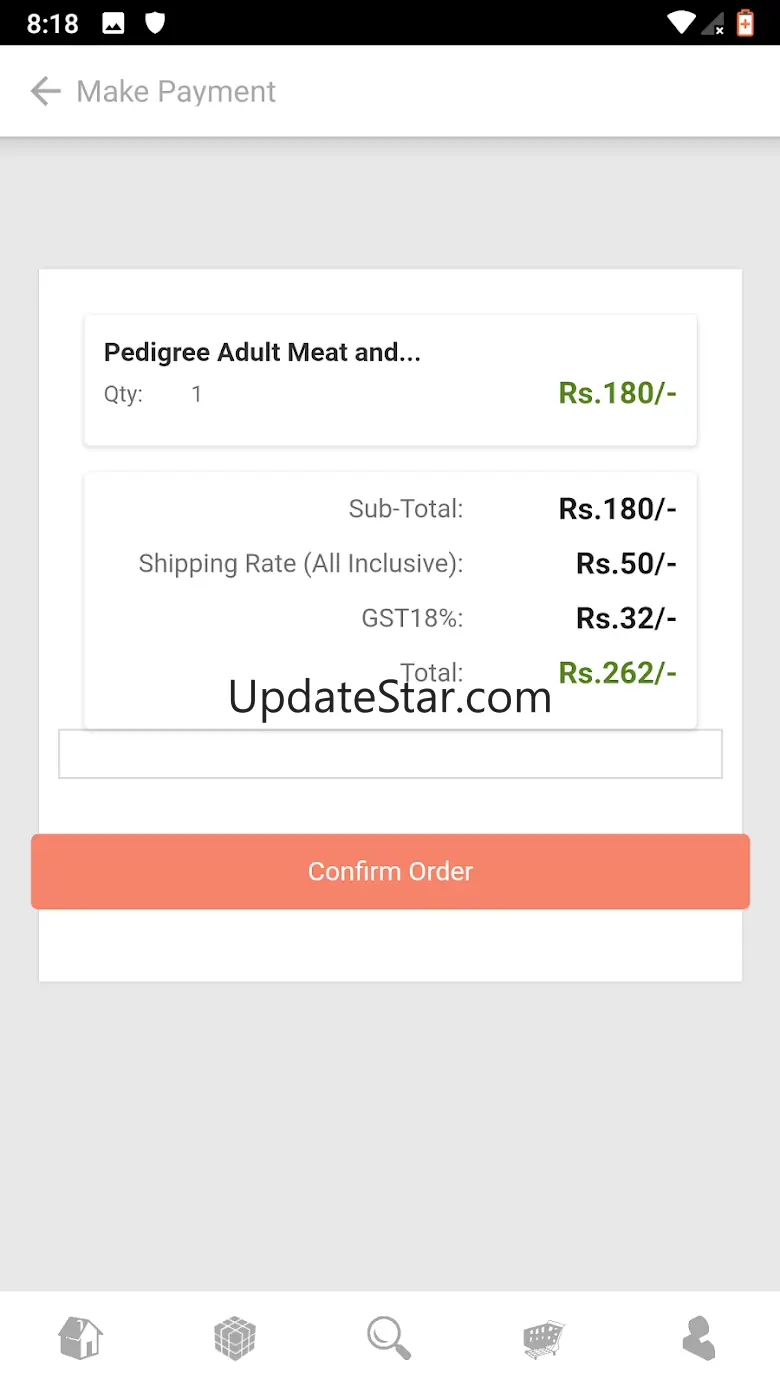Tap the Wi-Fi signal icon

point(682,23)
